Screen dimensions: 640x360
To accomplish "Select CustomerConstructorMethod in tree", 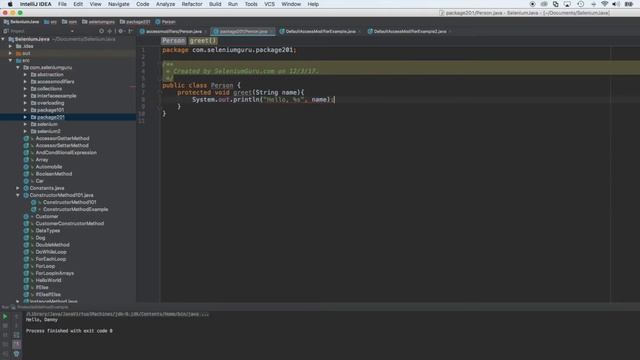I will point(69,224).
